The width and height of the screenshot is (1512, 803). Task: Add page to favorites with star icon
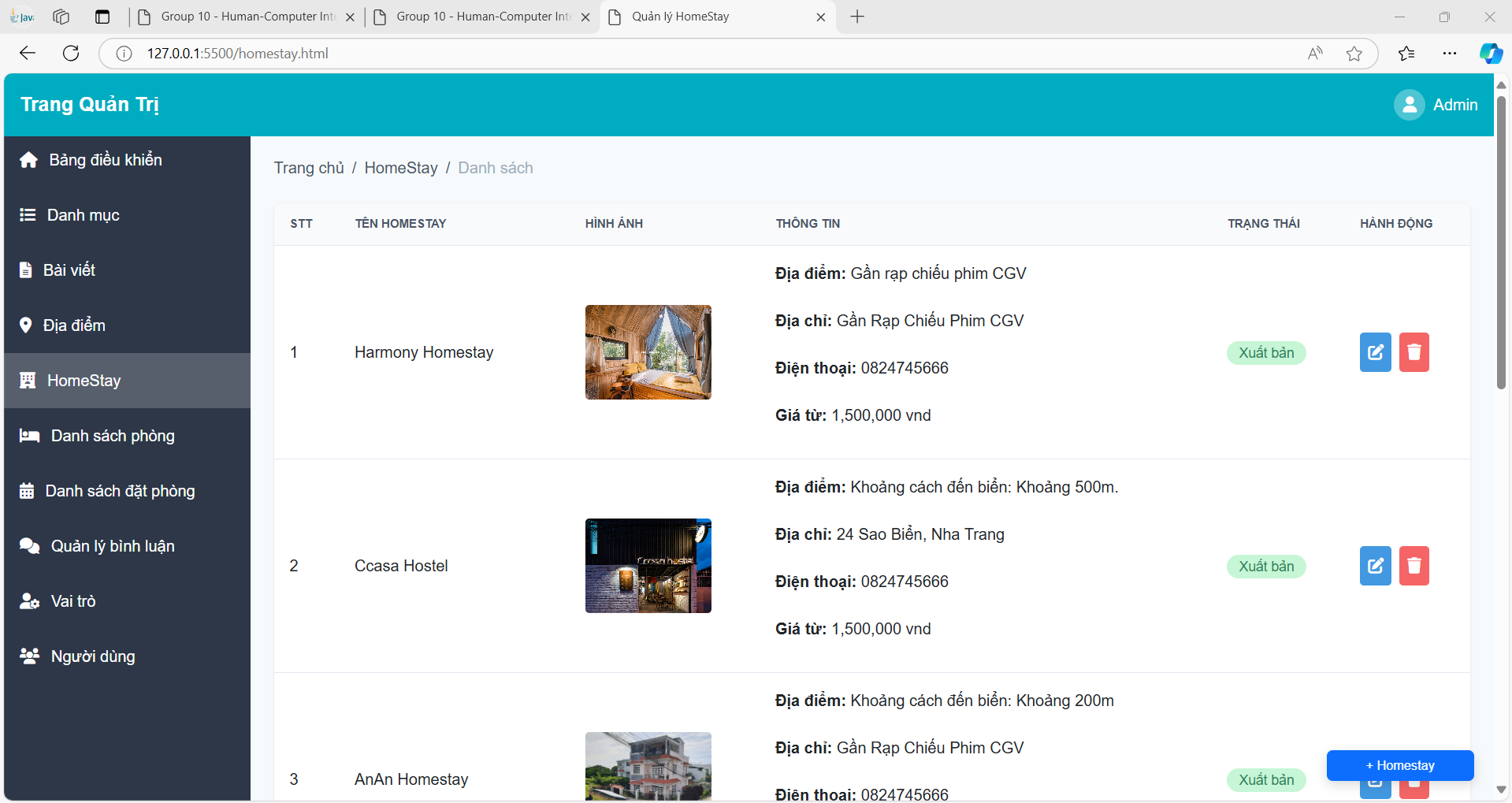(1354, 54)
